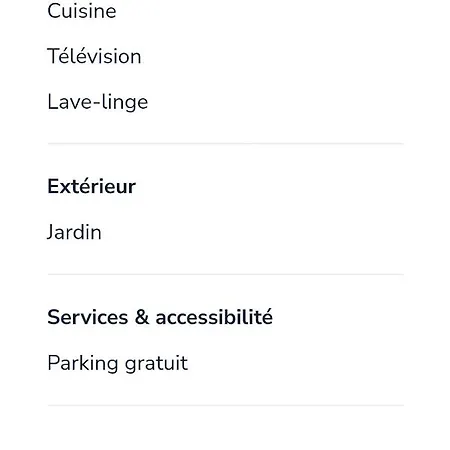Click the letter J of Jardin

coord(51,232)
